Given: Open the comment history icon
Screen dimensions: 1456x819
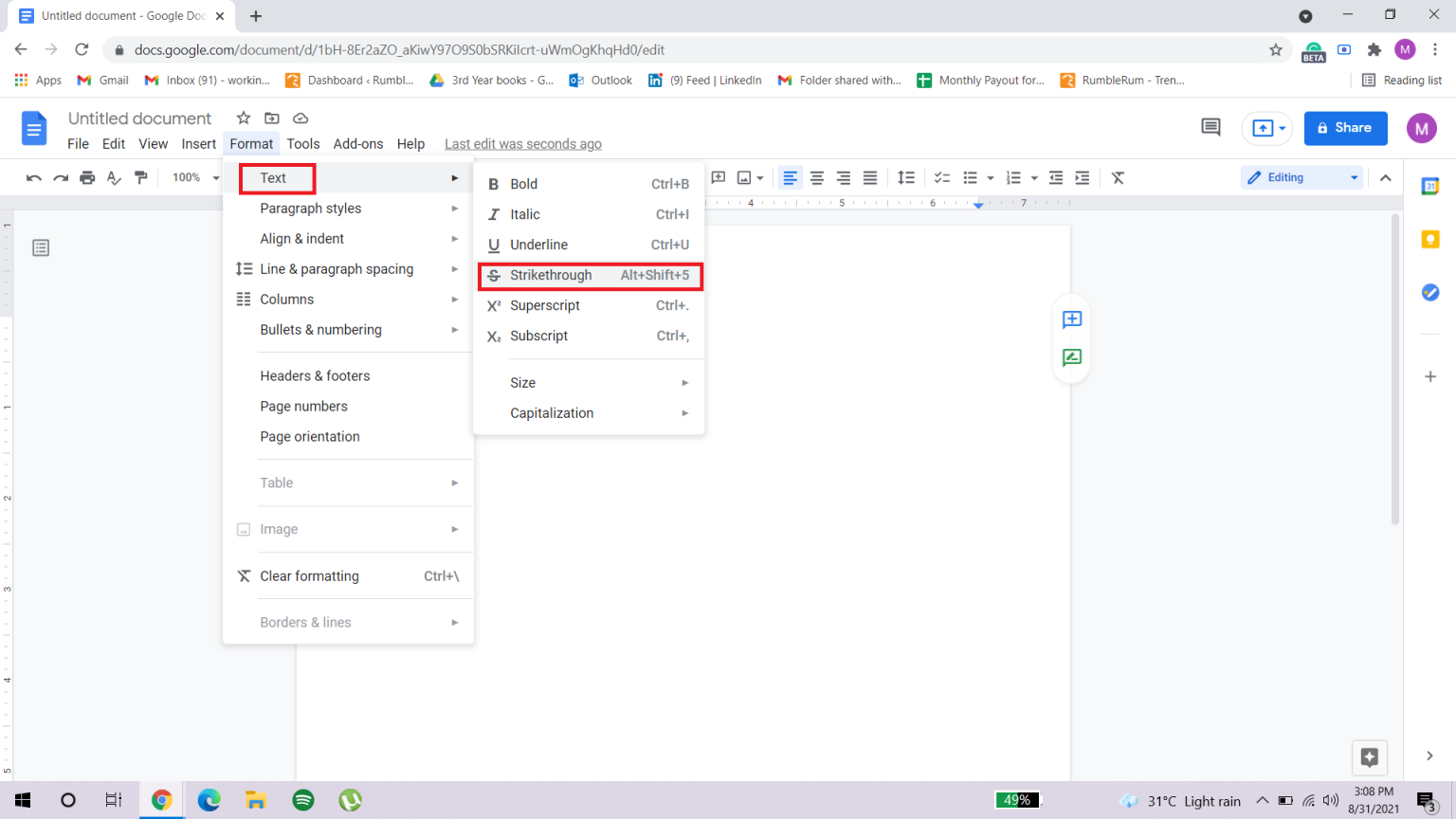Looking at the screenshot, I should 1210,128.
